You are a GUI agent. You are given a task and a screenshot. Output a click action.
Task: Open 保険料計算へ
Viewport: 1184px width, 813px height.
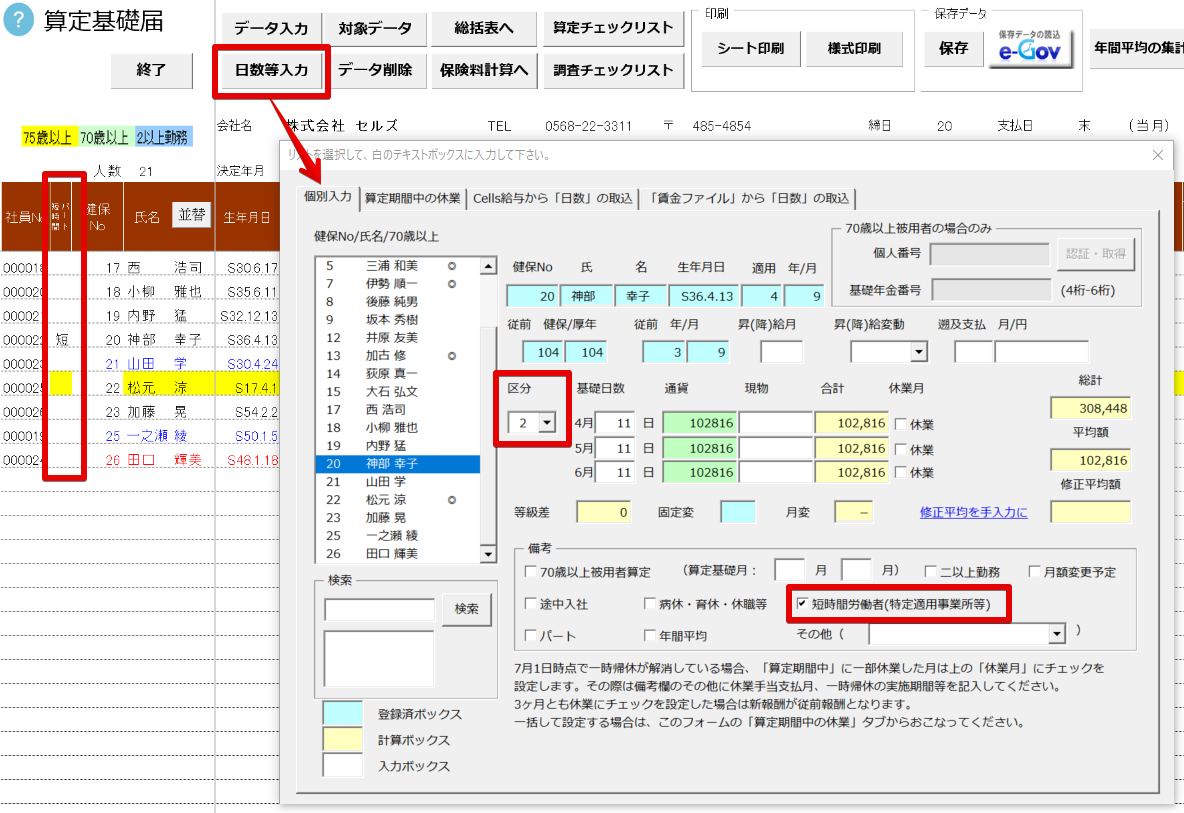(x=483, y=70)
